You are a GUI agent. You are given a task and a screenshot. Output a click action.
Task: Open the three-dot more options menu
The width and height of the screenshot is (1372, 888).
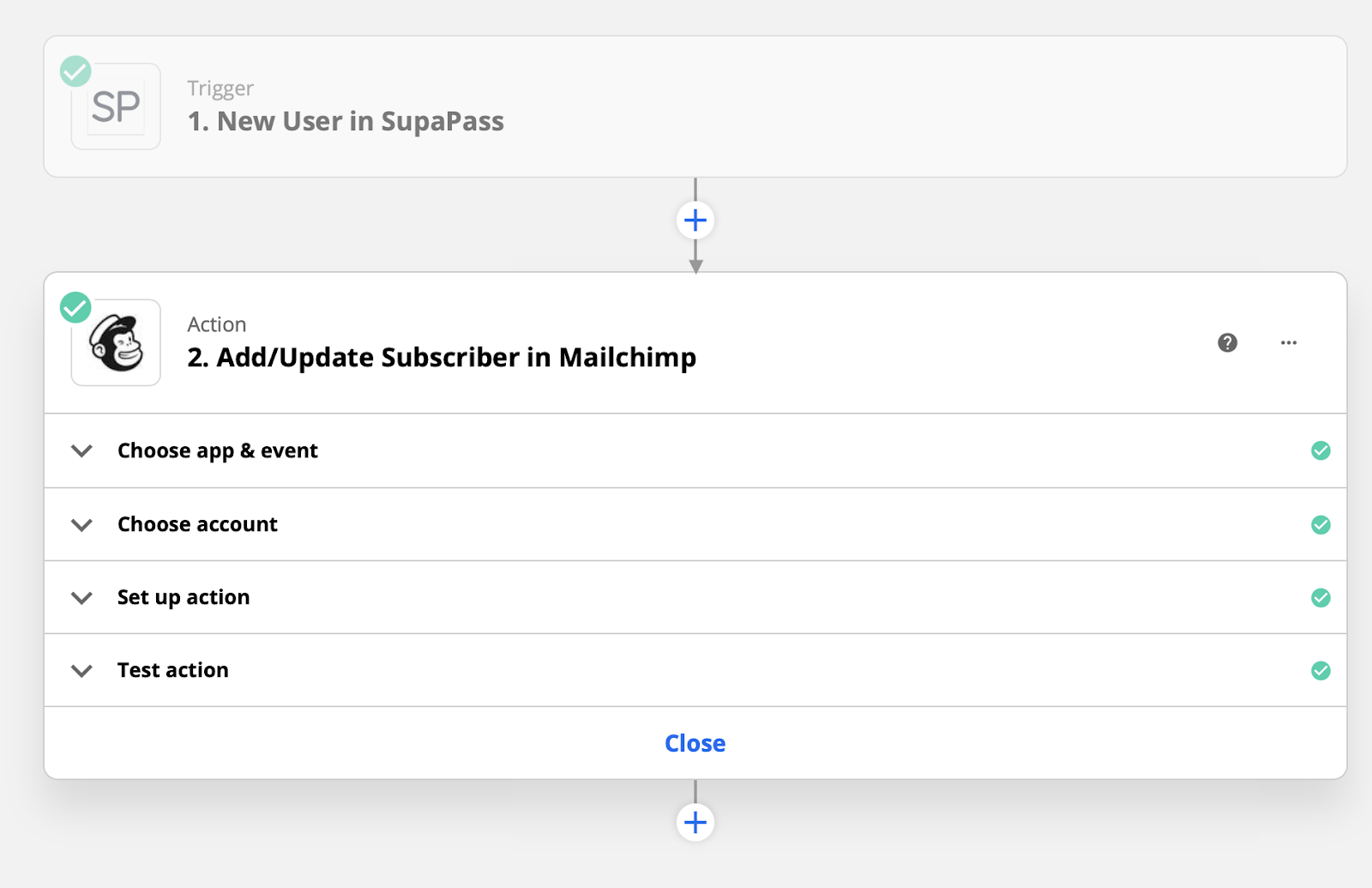click(x=1288, y=342)
